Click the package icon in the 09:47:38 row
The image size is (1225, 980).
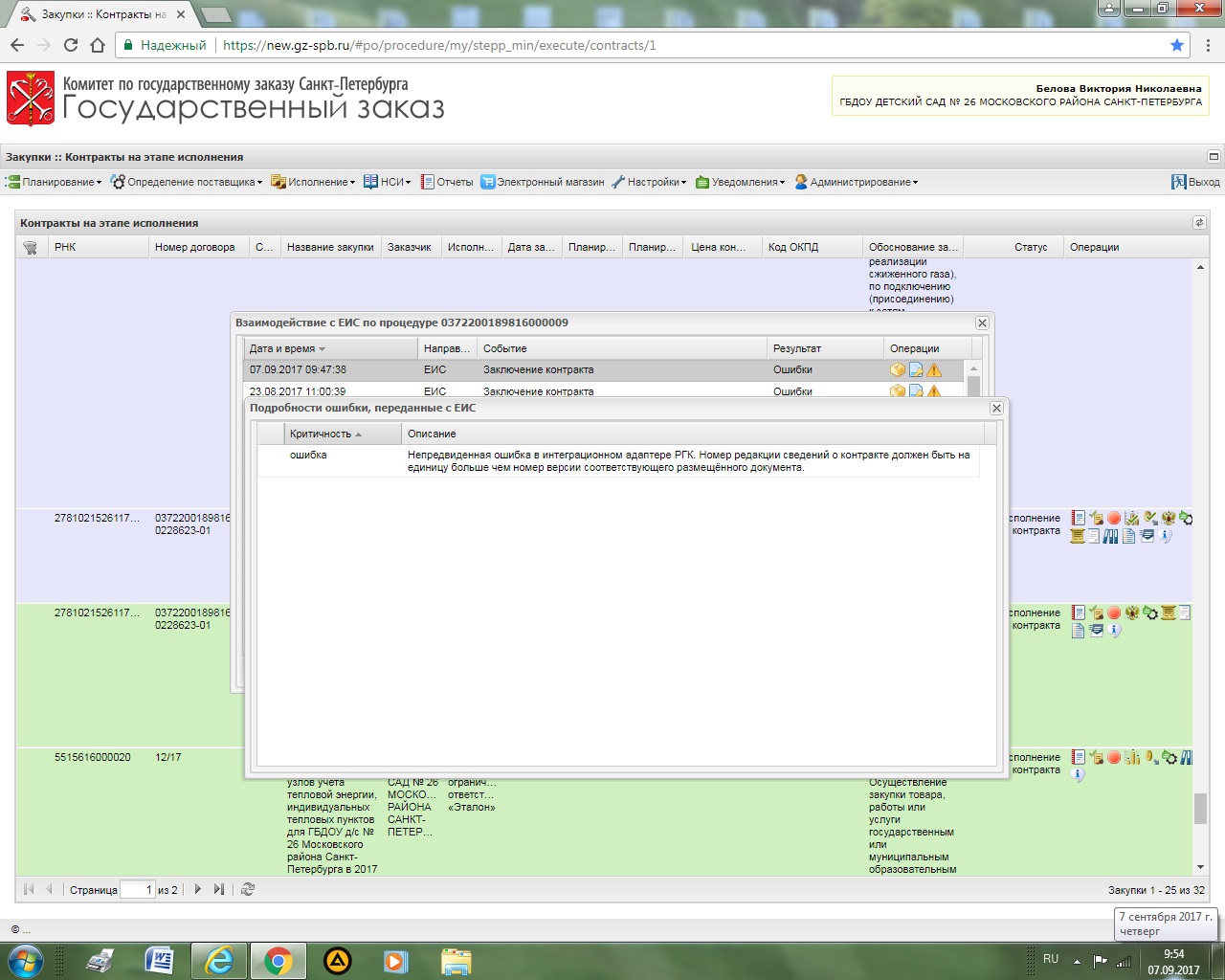[x=898, y=370]
